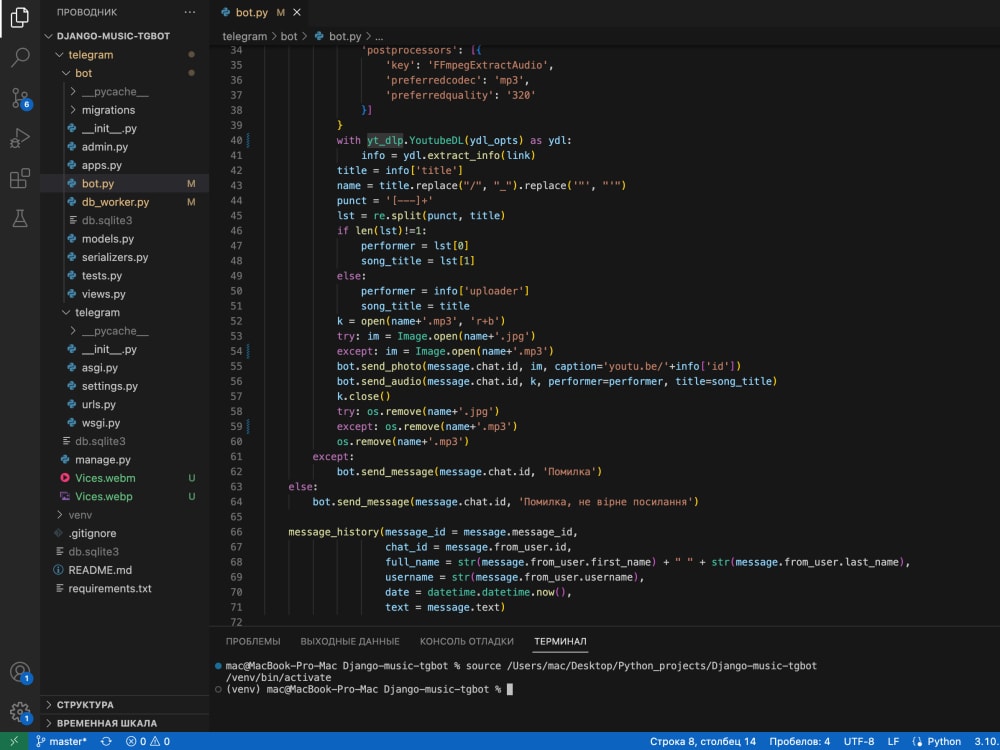1000x750 pixels.
Task: Open the Search view in the activity bar
Action: point(18,58)
